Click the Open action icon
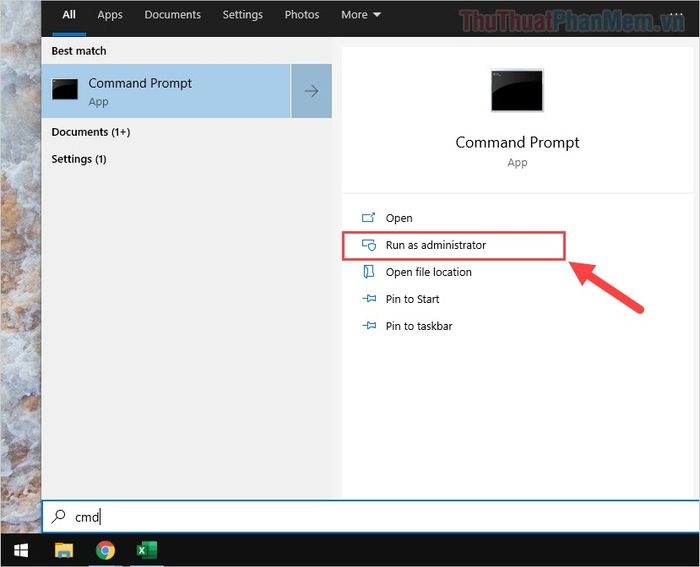The image size is (700, 567). click(368, 218)
